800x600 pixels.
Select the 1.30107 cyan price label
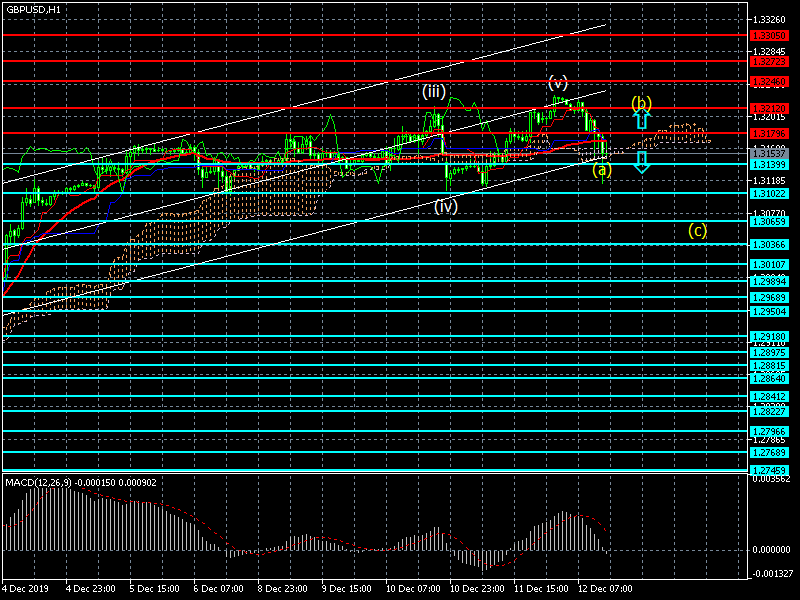[x=769, y=264]
